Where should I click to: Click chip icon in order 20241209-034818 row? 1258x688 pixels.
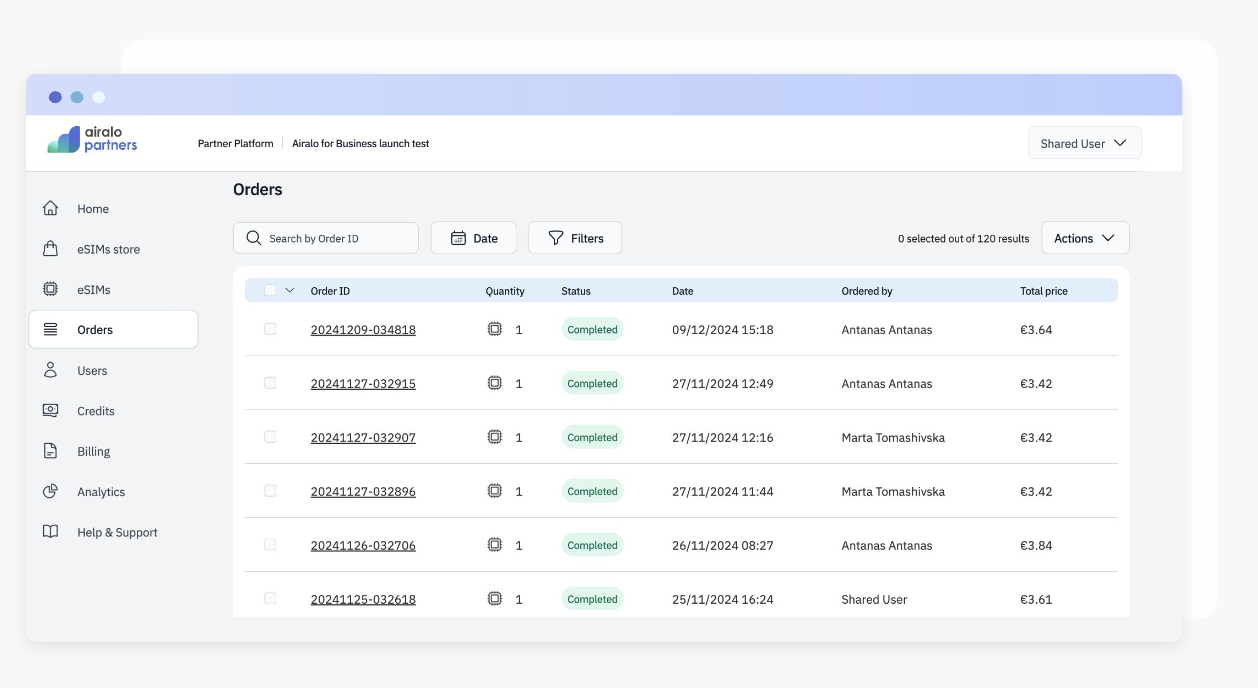(x=494, y=329)
